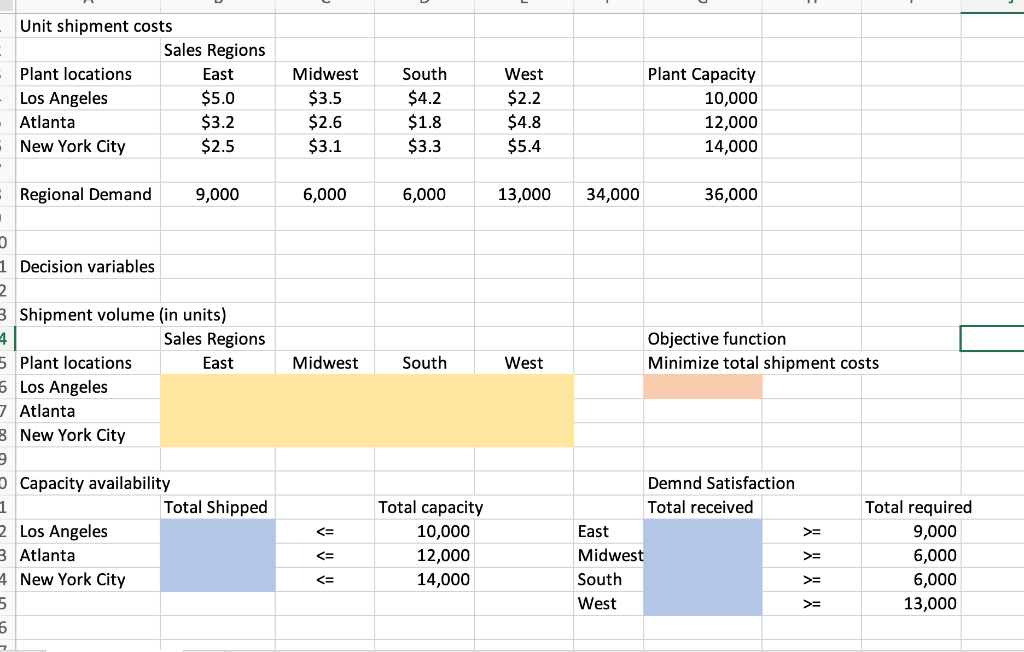
Task: Select the "Shipment volume (in units)" heading
Action: point(123,316)
